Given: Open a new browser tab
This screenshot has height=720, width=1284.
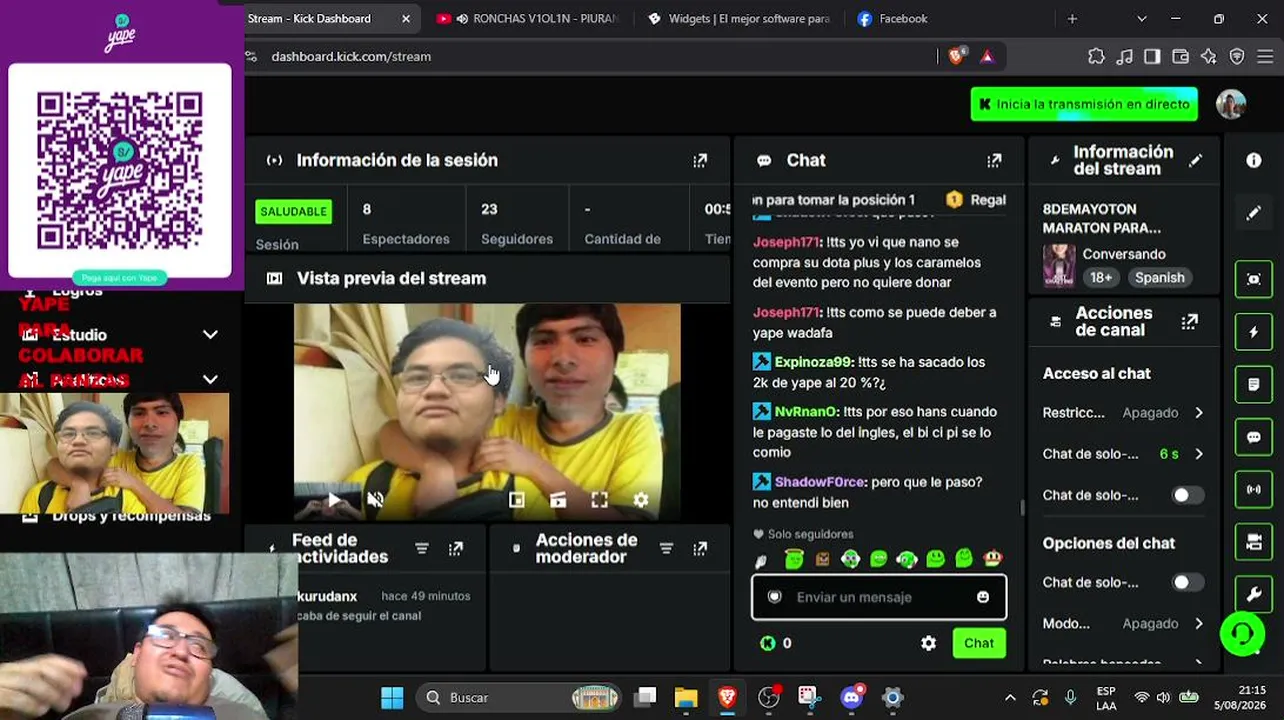Looking at the screenshot, I should pos(1072,18).
